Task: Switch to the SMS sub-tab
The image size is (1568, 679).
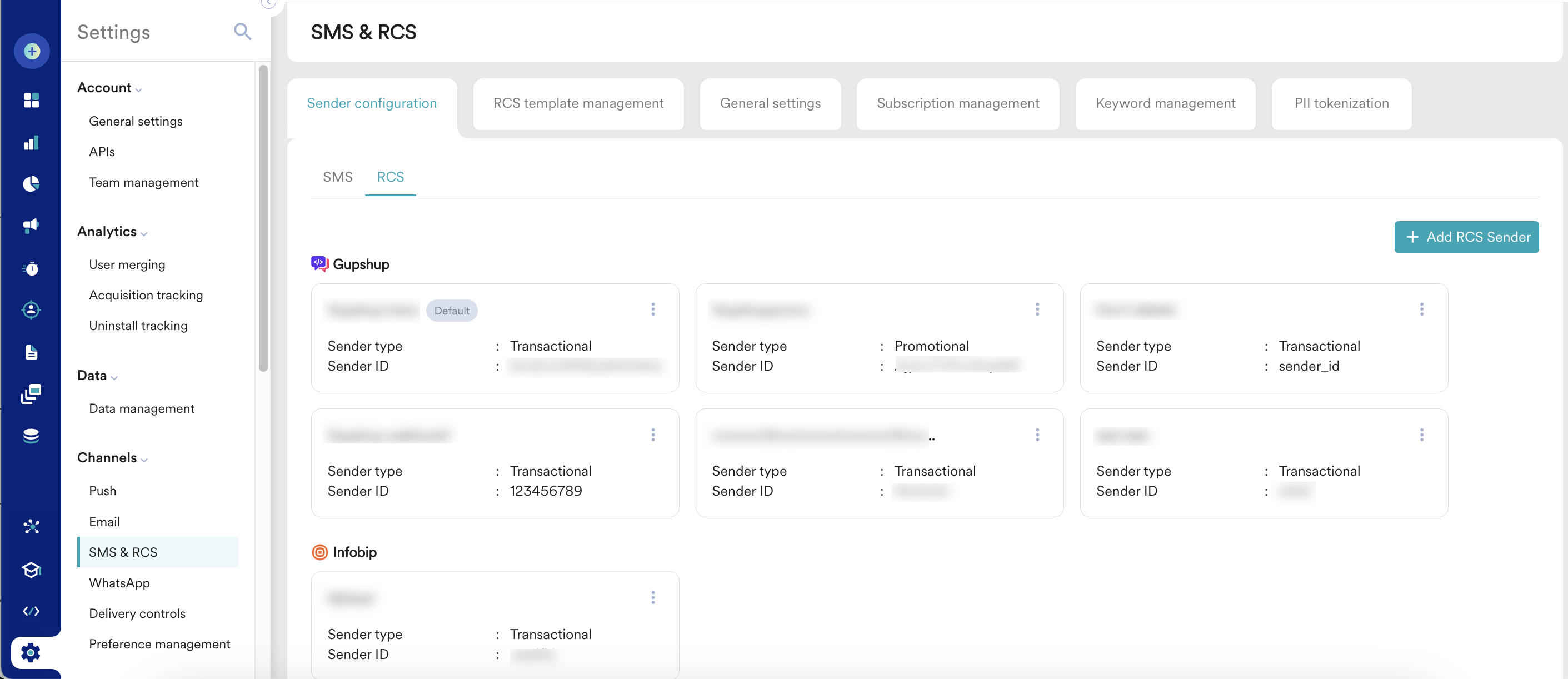Action: (x=337, y=177)
